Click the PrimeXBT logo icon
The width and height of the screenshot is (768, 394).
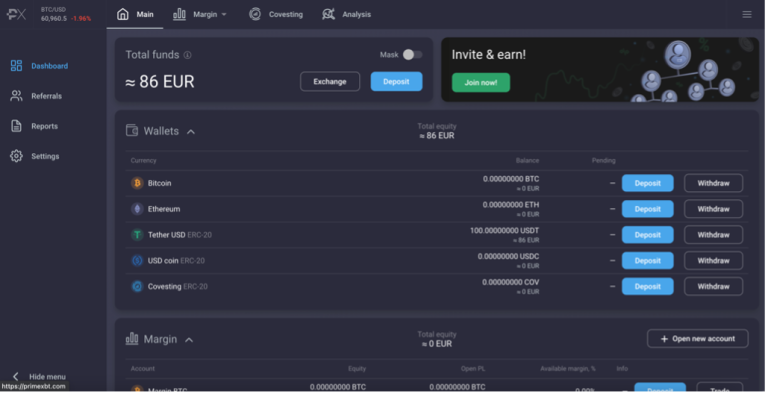click(17, 14)
